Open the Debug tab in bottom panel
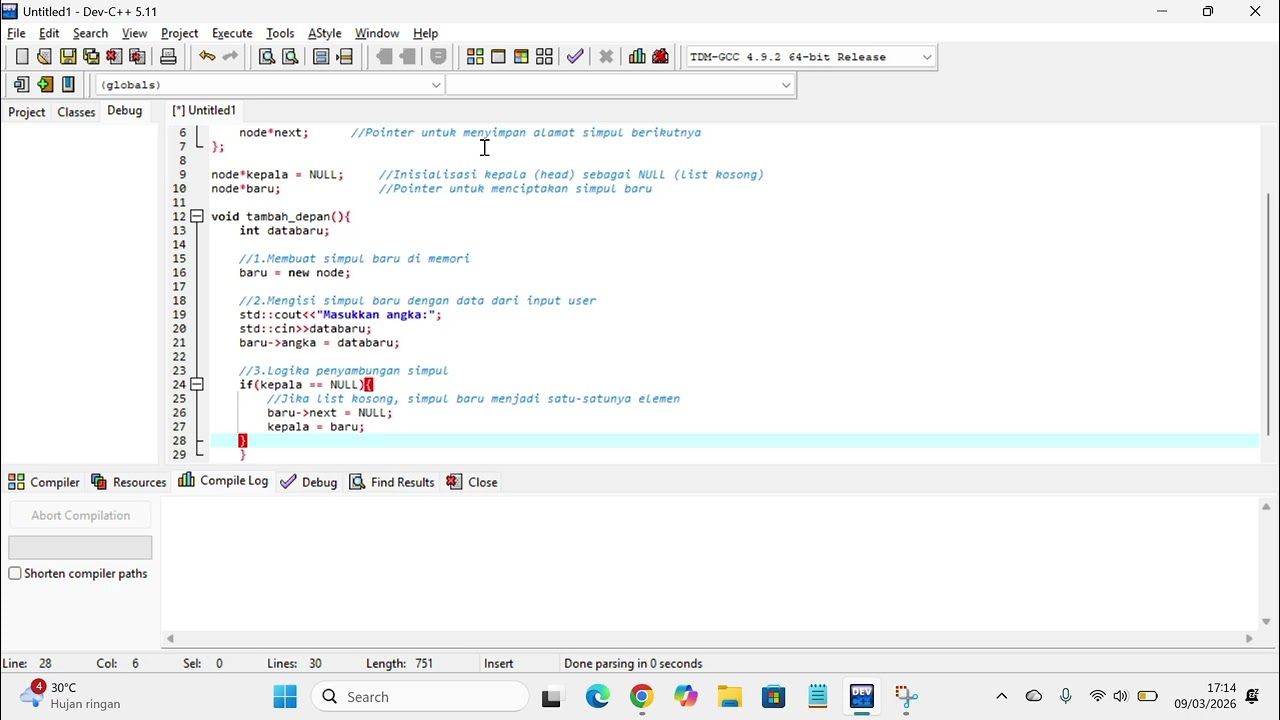The width and height of the screenshot is (1280, 720). 309,482
